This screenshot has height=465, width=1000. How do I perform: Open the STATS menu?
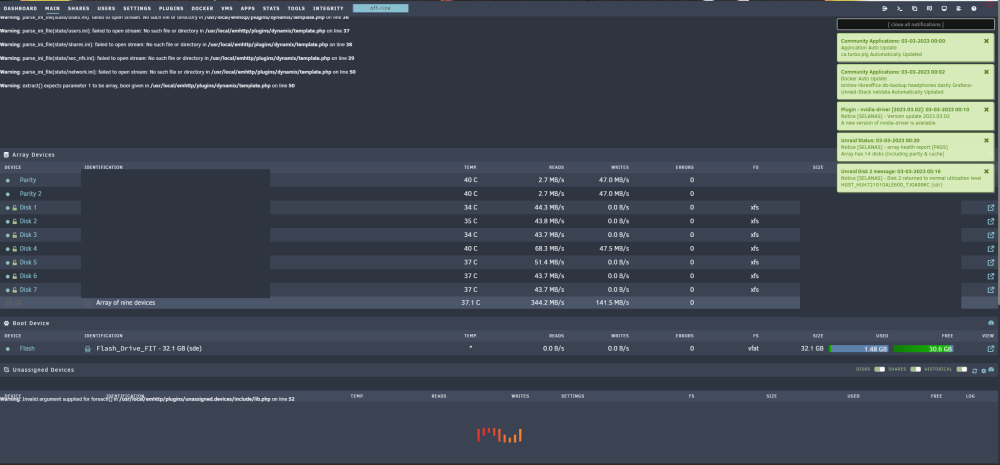point(271,8)
